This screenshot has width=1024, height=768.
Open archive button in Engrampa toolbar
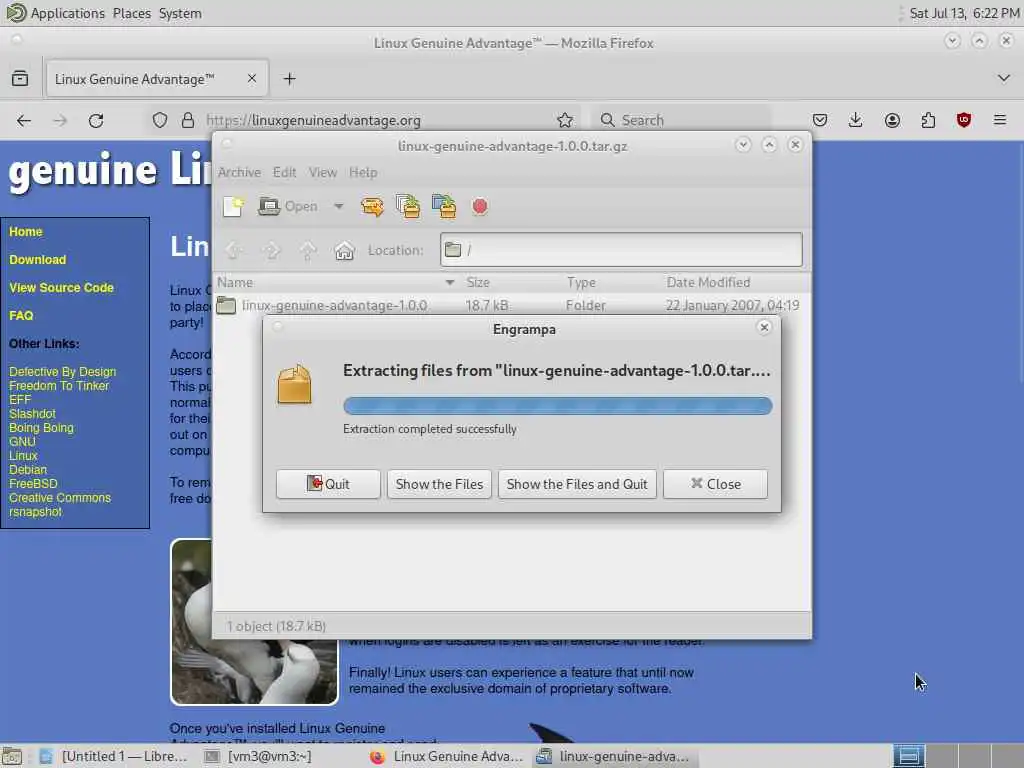(288, 206)
